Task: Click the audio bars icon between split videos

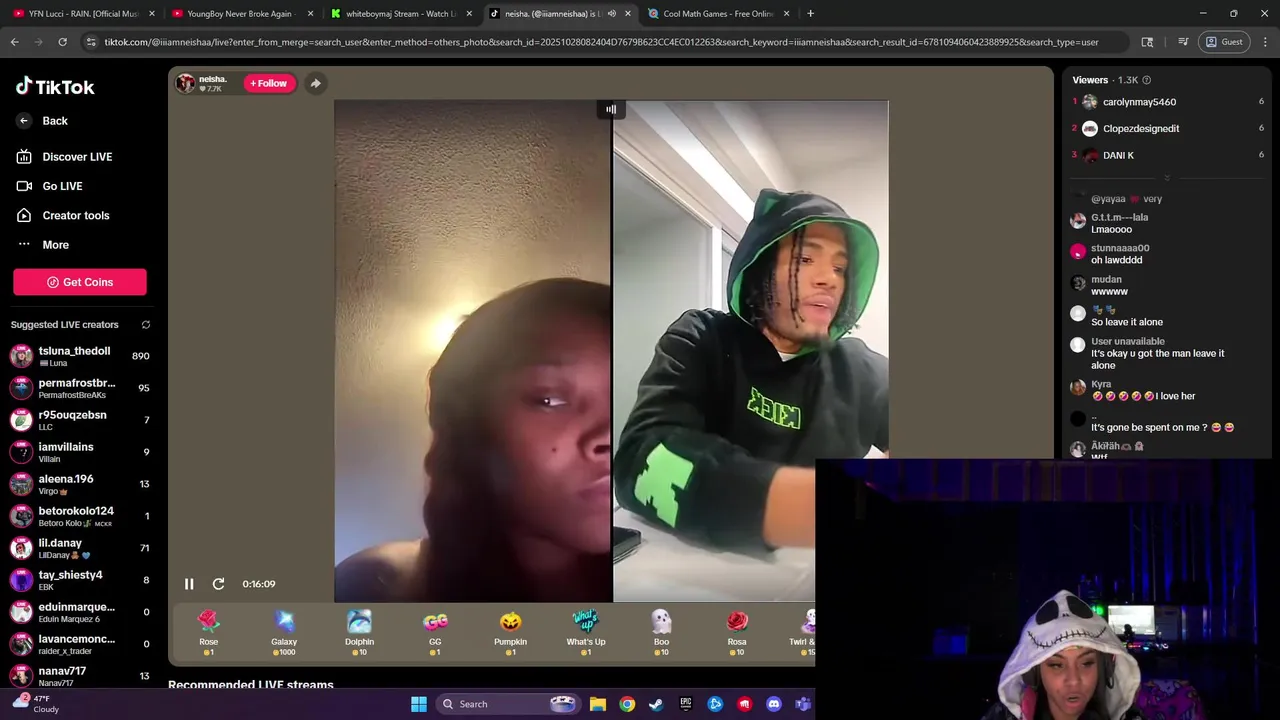Action: [611, 109]
